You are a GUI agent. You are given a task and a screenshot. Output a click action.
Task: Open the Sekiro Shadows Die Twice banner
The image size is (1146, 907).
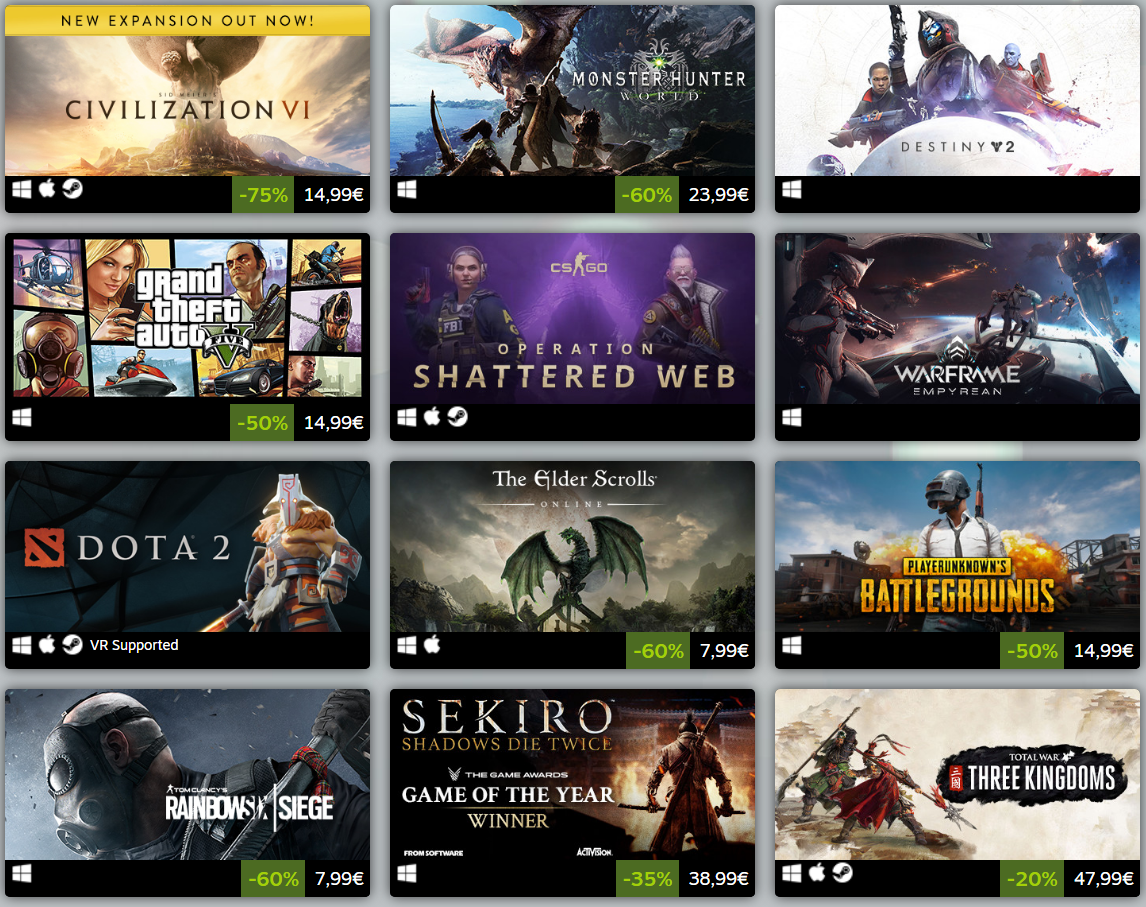click(572, 774)
